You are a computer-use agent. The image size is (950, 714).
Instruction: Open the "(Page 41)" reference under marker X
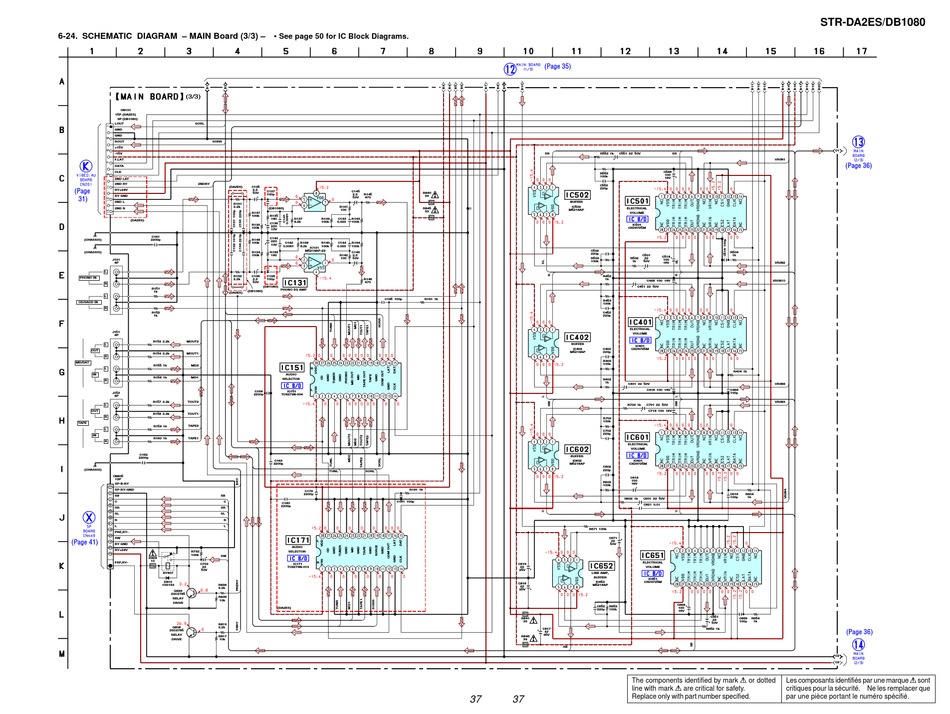coord(85,542)
